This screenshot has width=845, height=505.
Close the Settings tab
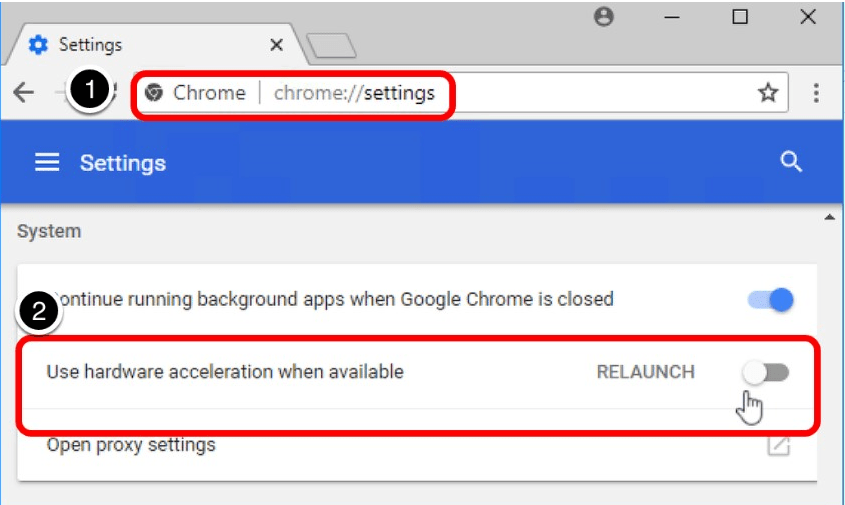(x=276, y=45)
